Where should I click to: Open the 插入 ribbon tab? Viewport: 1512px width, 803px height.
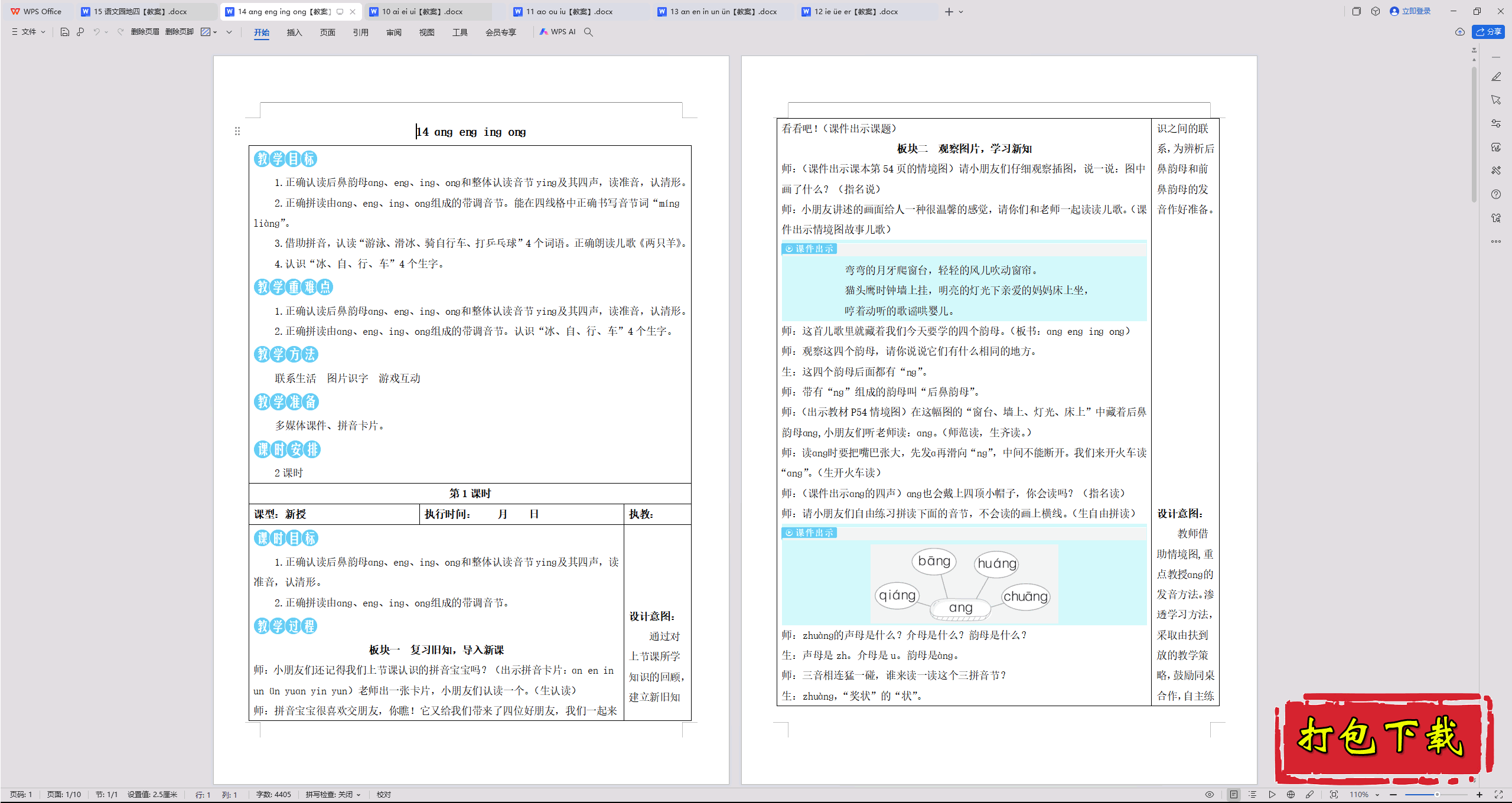pyautogui.click(x=295, y=32)
